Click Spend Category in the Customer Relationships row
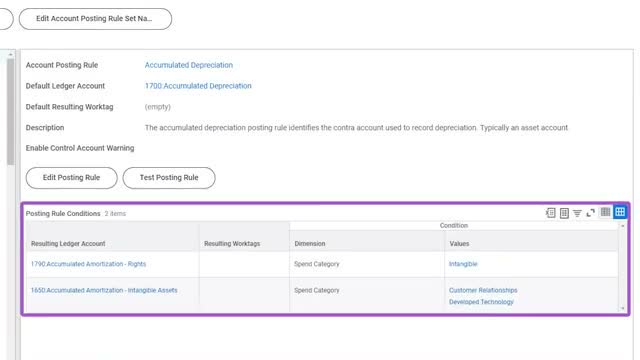The image size is (640, 360). pyautogui.click(x=317, y=290)
